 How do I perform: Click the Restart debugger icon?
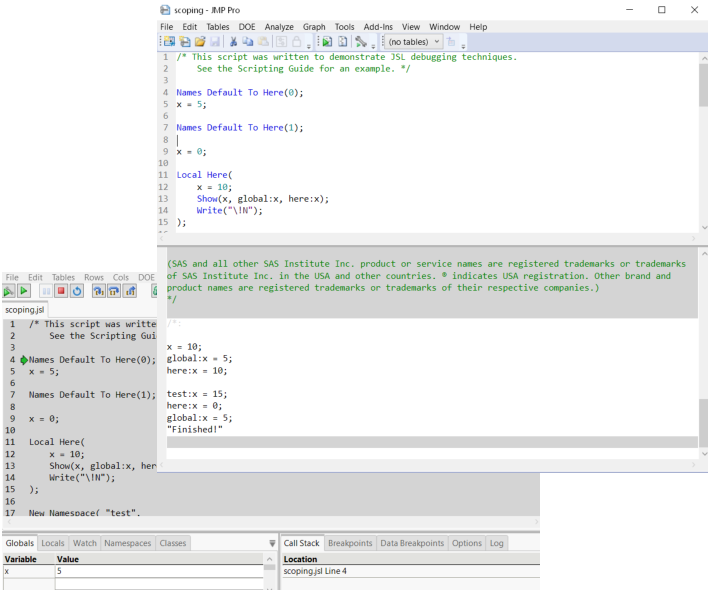pos(77,291)
